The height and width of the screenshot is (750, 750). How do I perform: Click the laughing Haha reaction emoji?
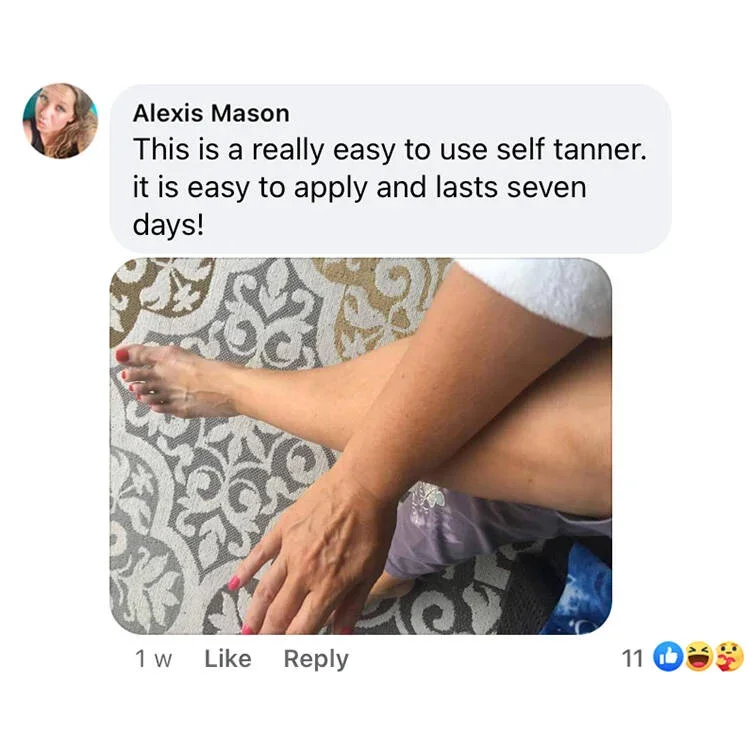point(699,658)
